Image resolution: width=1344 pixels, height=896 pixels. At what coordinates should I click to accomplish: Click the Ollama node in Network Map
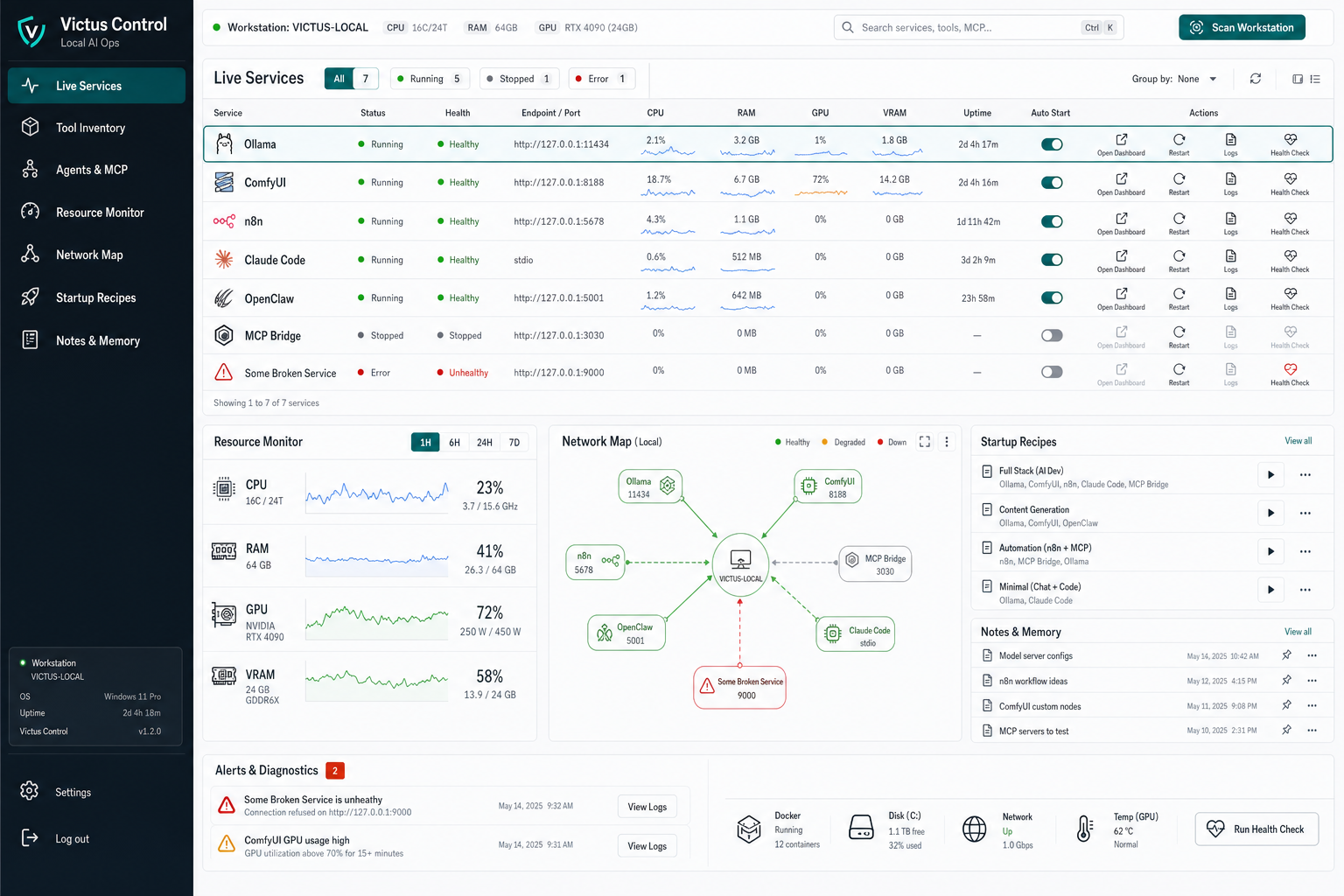coord(650,487)
